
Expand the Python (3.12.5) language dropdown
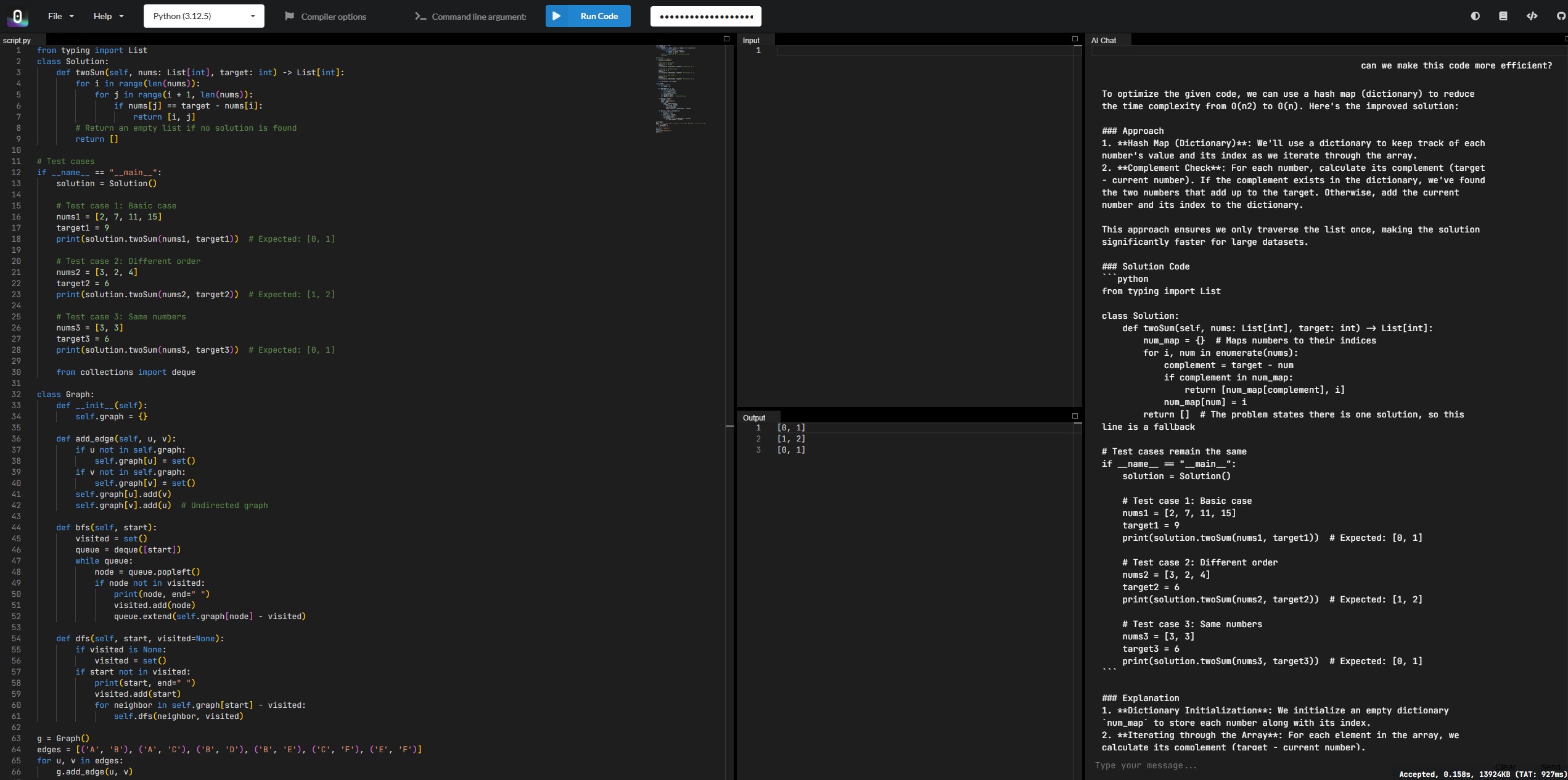tap(204, 16)
